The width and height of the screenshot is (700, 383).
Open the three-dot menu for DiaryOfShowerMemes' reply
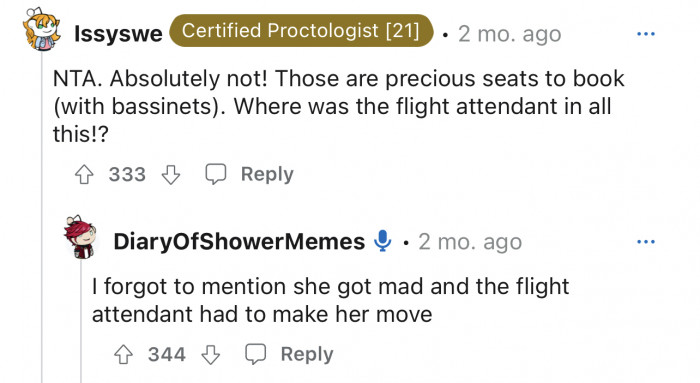(x=646, y=242)
